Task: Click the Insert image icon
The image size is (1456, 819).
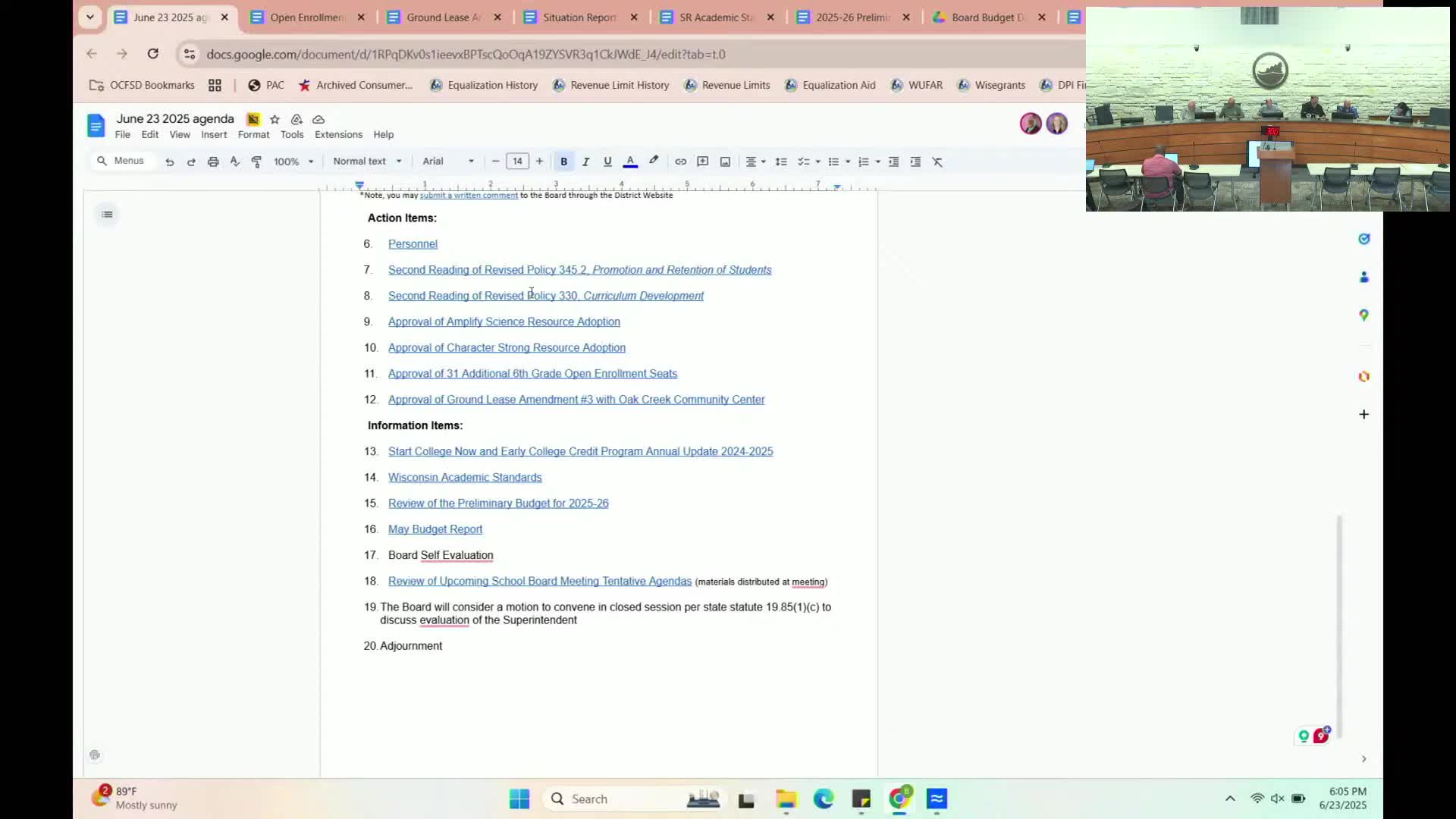Action: (x=725, y=162)
